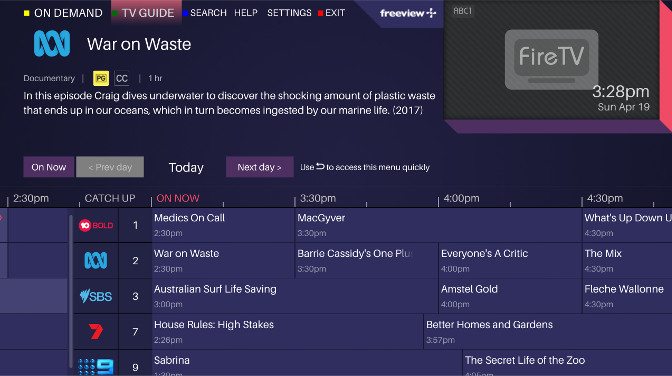Viewport: 672px width, 376px height.
Task: Click channel number 1
Action: point(135,225)
